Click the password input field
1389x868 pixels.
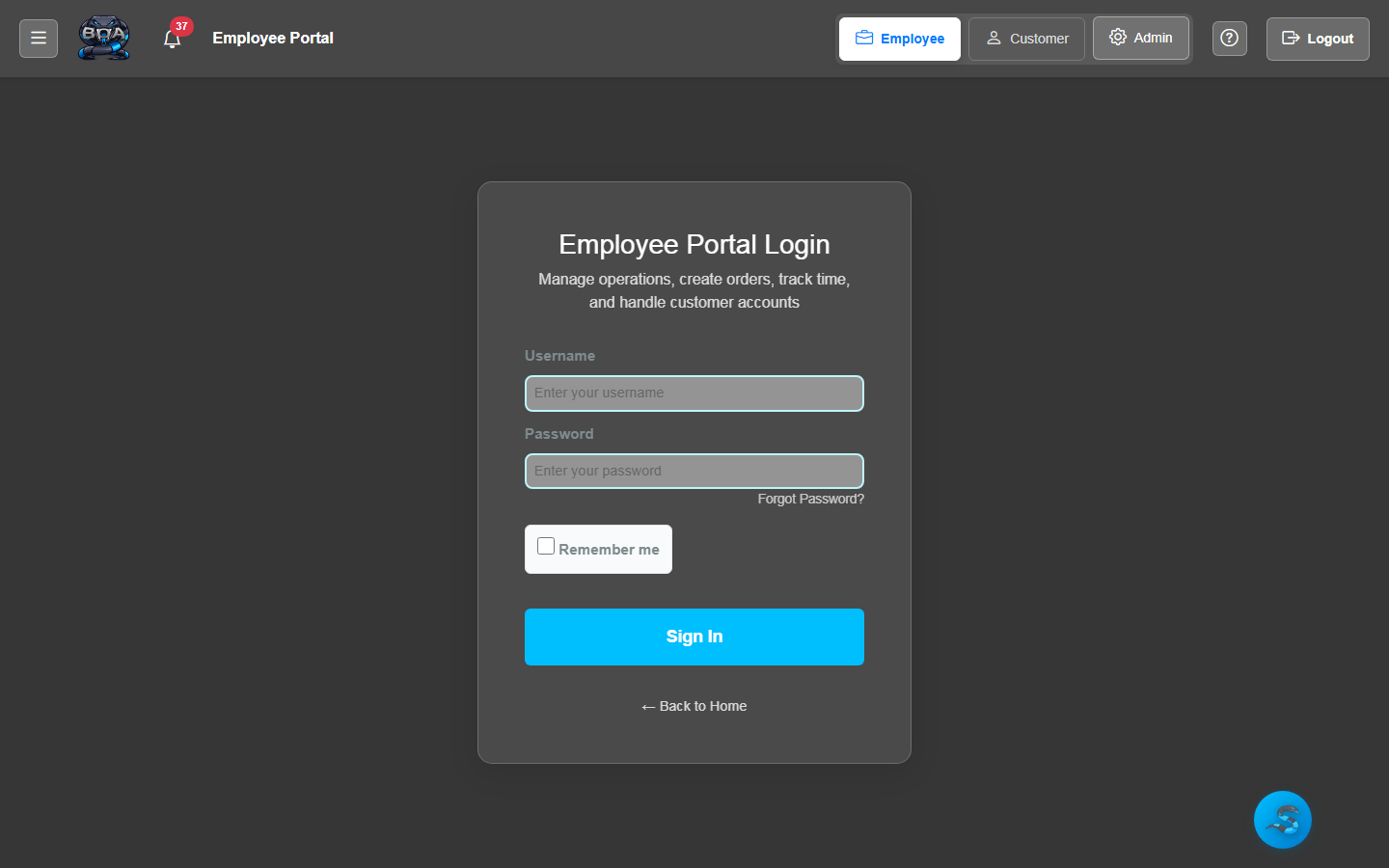point(694,471)
